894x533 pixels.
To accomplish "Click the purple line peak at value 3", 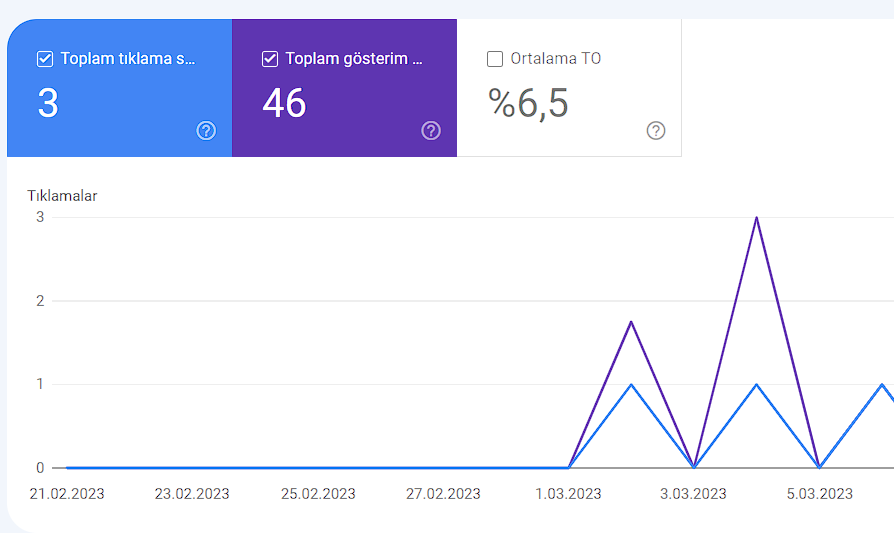I will click(x=757, y=218).
